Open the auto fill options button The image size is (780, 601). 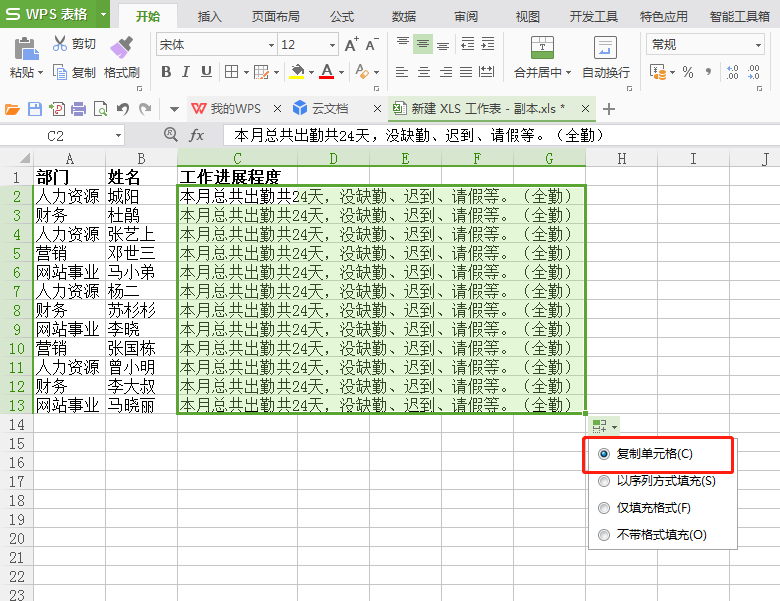[604, 426]
